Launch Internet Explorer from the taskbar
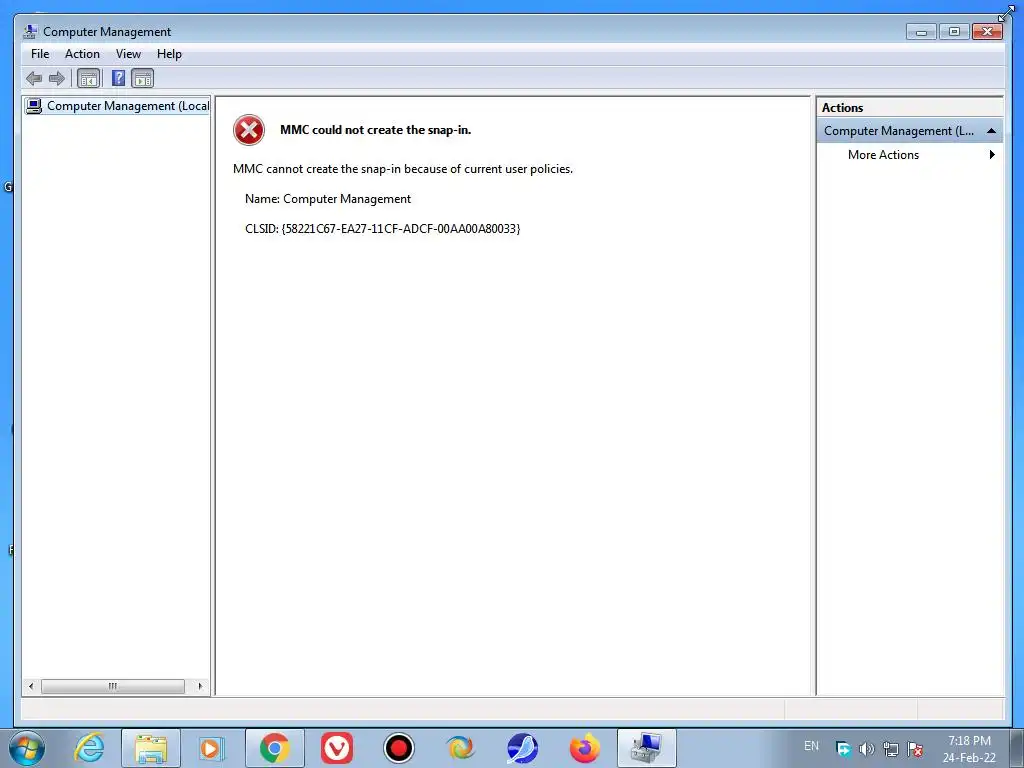Image resolution: width=1024 pixels, height=768 pixels. point(89,748)
